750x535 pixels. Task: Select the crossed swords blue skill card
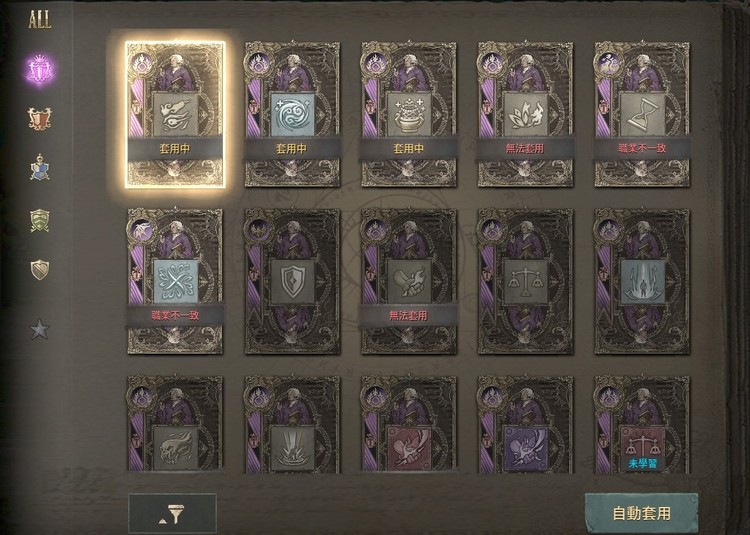click(175, 282)
